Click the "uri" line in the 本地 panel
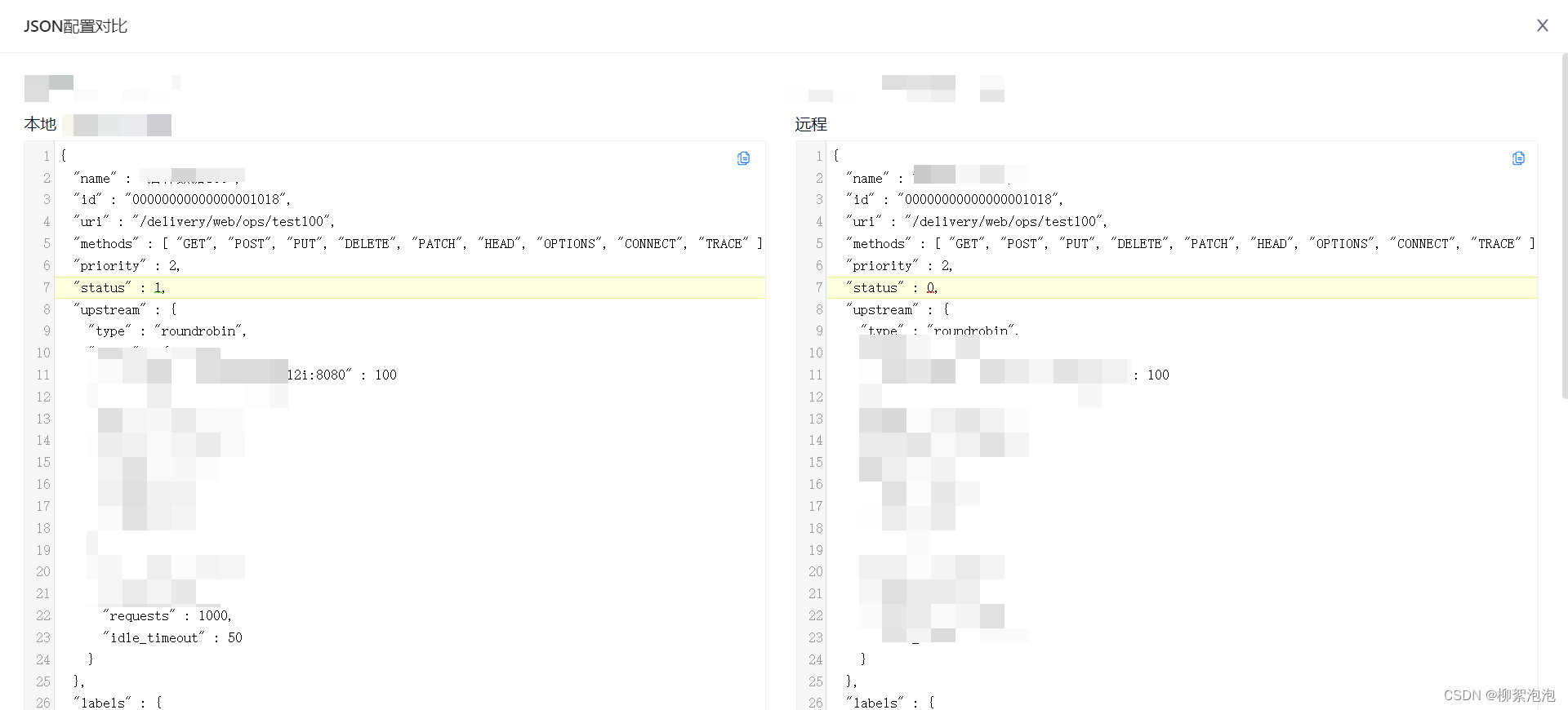The image size is (1568, 710). point(203,221)
